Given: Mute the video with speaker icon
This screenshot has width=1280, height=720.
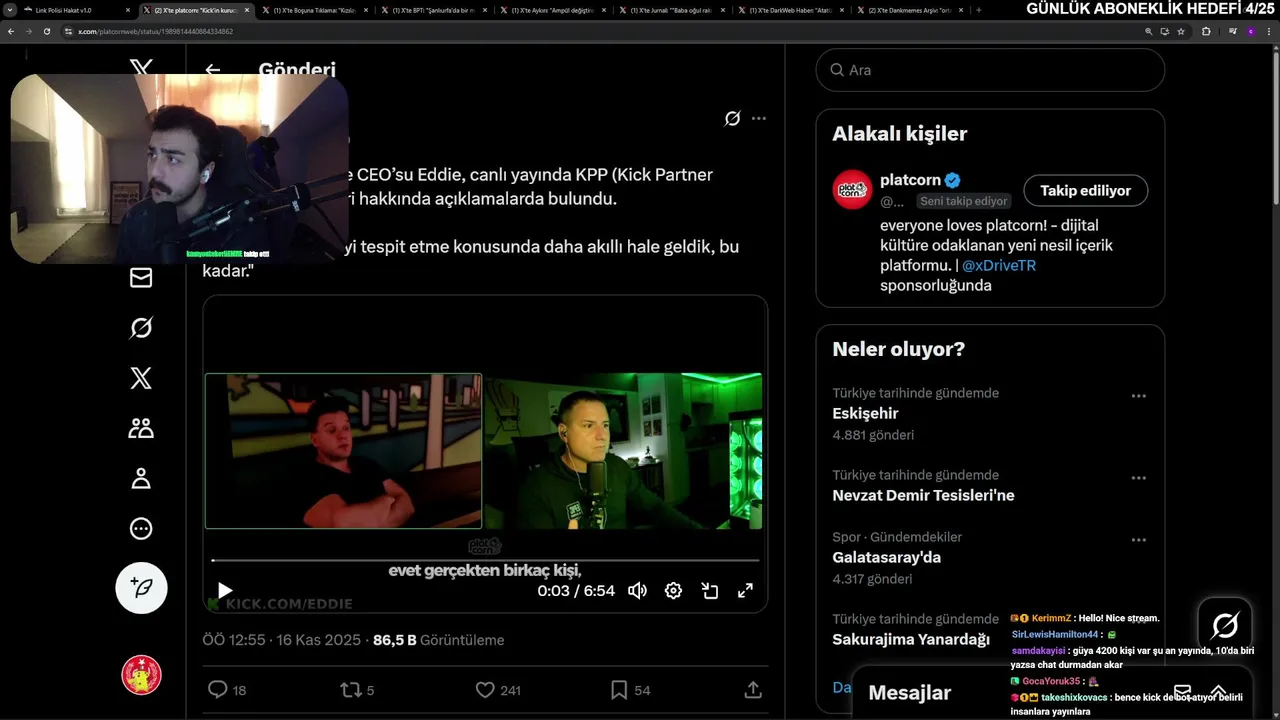Looking at the screenshot, I should pyautogui.click(x=637, y=591).
